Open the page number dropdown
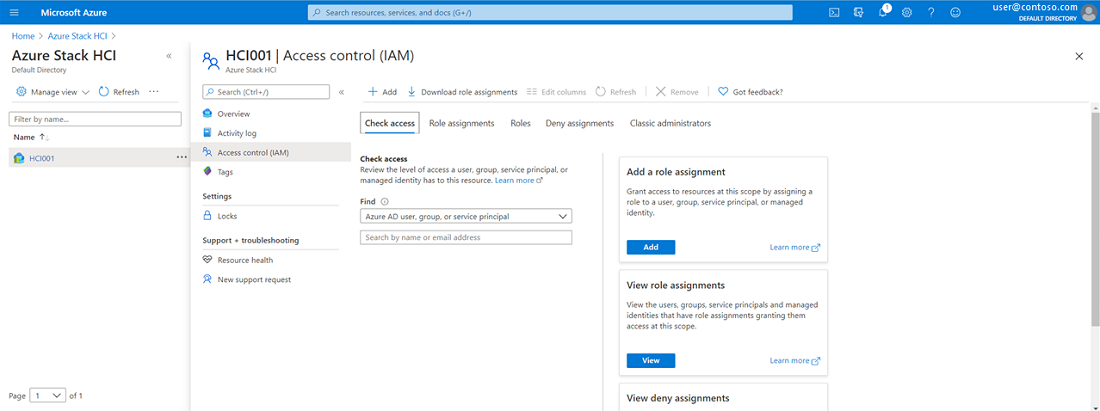The image size is (1100, 411). [x=48, y=396]
